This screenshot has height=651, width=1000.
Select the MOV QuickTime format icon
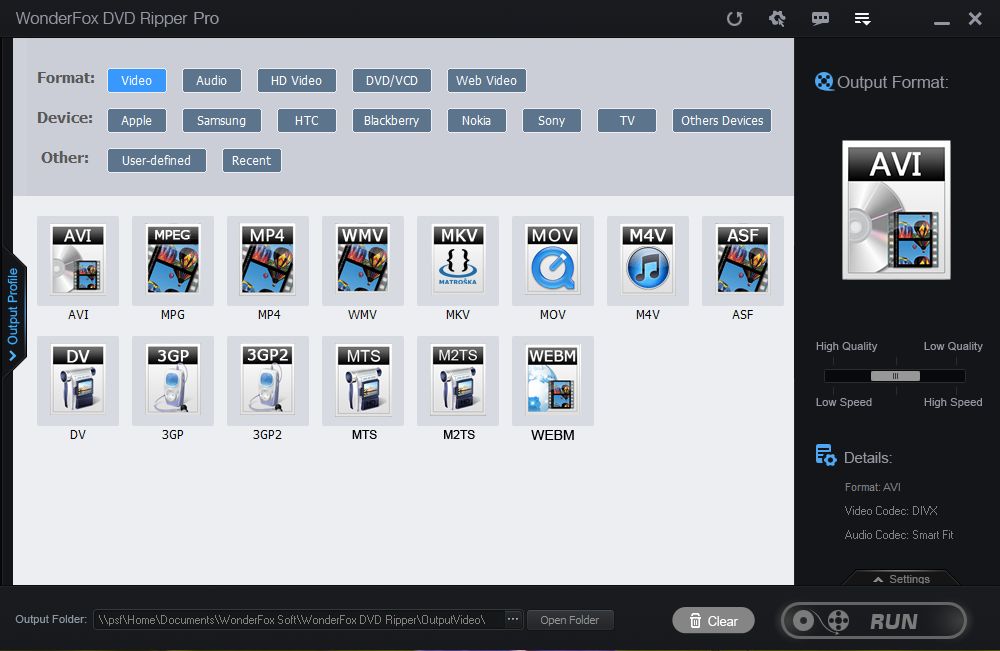(x=553, y=261)
